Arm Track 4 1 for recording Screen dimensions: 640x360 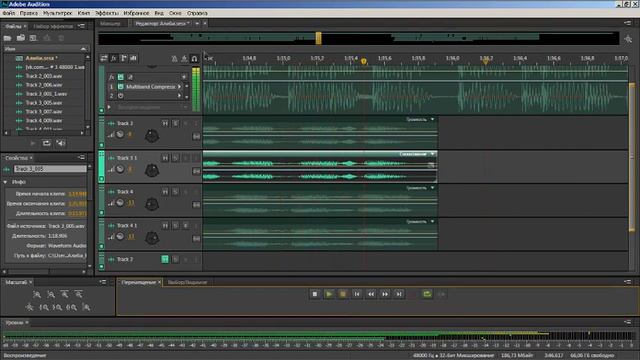pyautogui.click(x=185, y=225)
